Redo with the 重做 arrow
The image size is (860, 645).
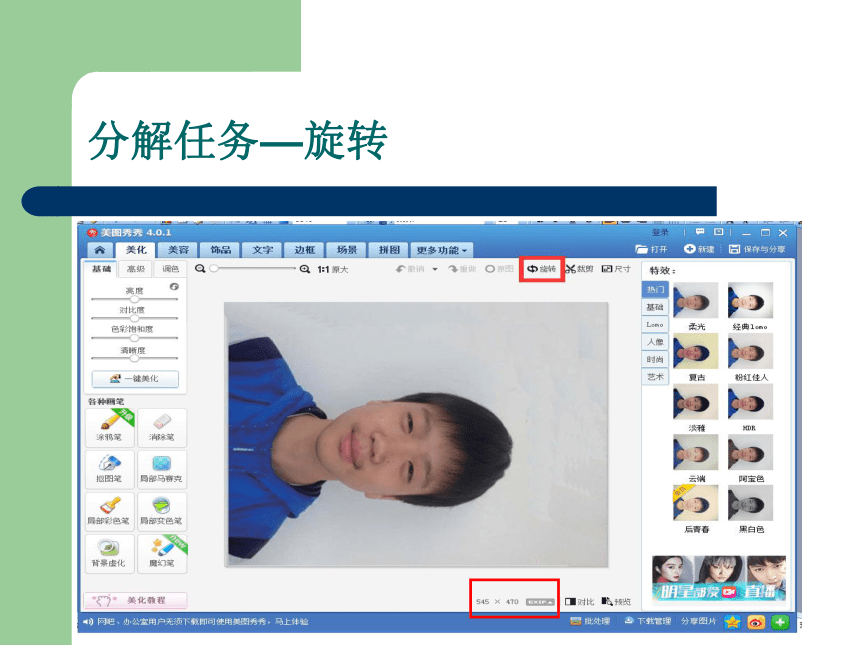[x=462, y=269]
